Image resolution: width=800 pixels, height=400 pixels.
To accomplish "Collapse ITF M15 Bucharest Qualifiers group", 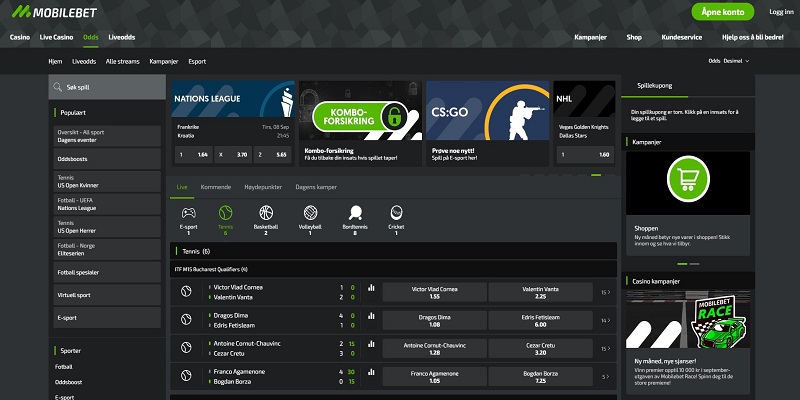I will pyautogui.click(x=393, y=269).
